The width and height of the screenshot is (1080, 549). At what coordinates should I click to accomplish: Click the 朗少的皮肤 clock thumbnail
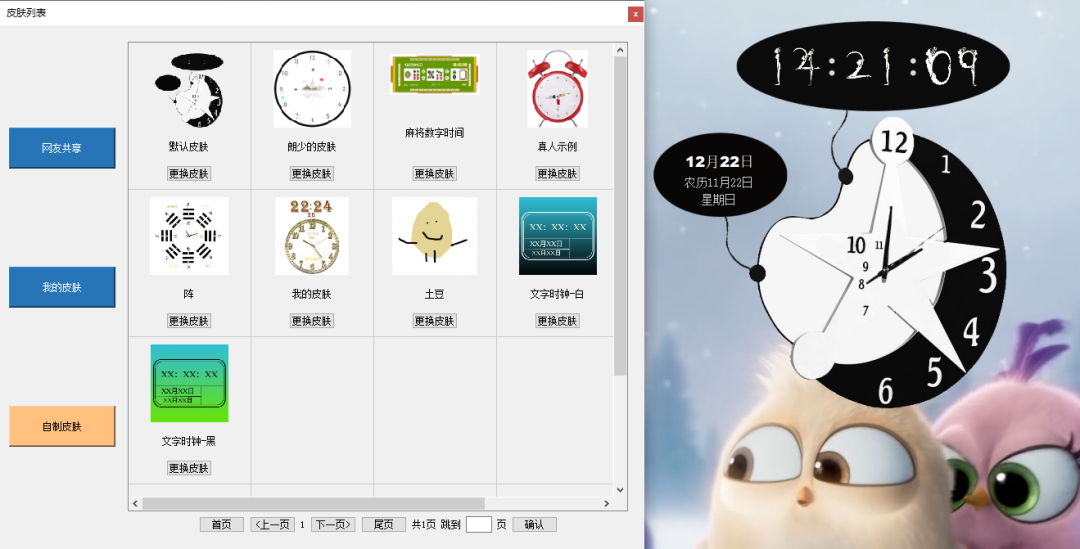312,89
